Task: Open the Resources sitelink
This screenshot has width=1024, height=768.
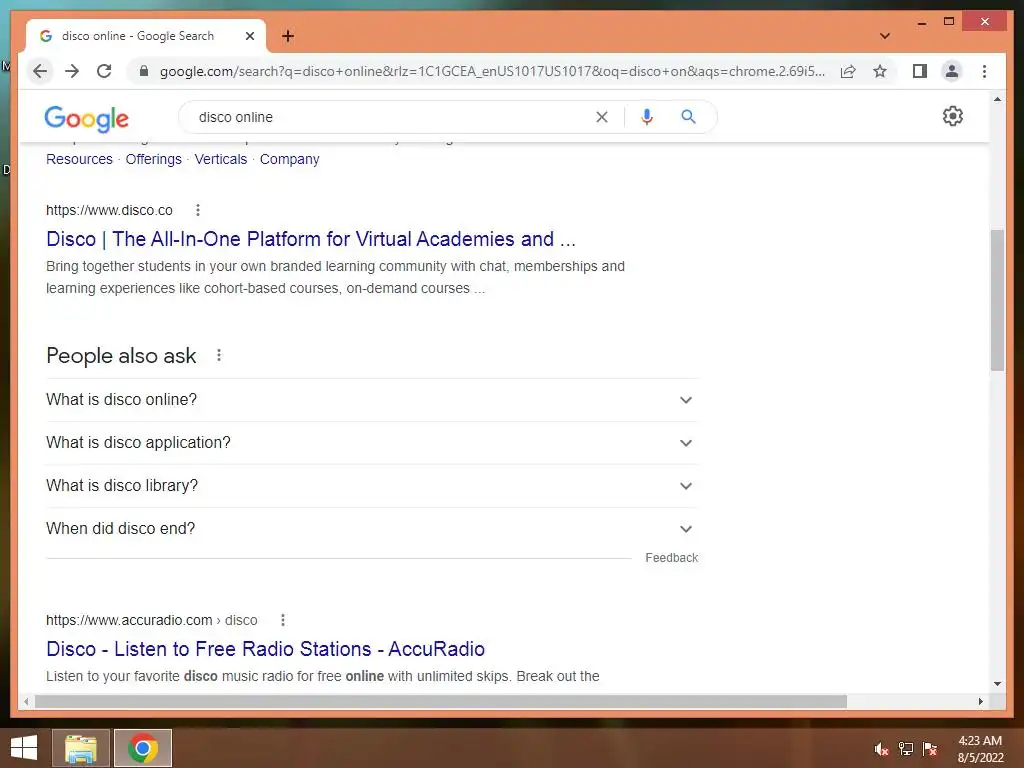Action: [79, 159]
